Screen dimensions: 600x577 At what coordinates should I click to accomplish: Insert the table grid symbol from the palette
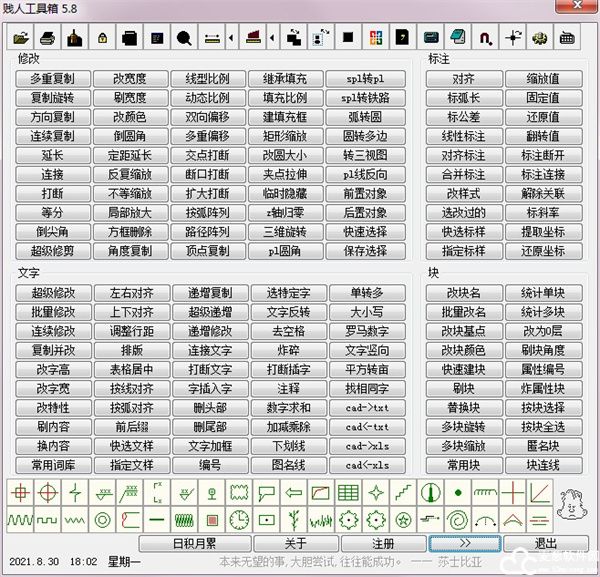pyautogui.click(x=348, y=492)
